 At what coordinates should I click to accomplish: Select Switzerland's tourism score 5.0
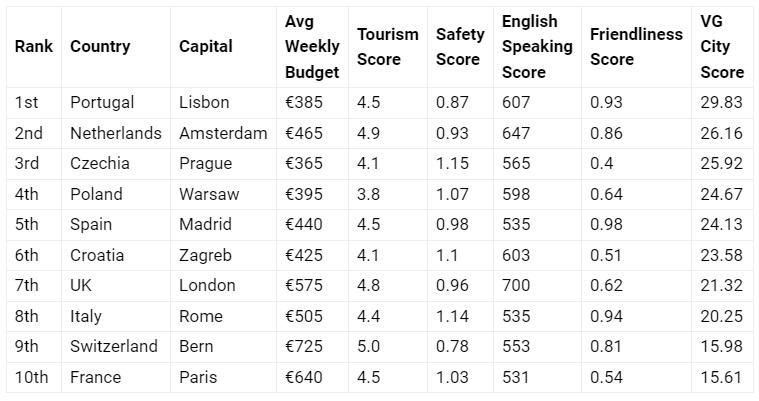[x=368, y=346]
